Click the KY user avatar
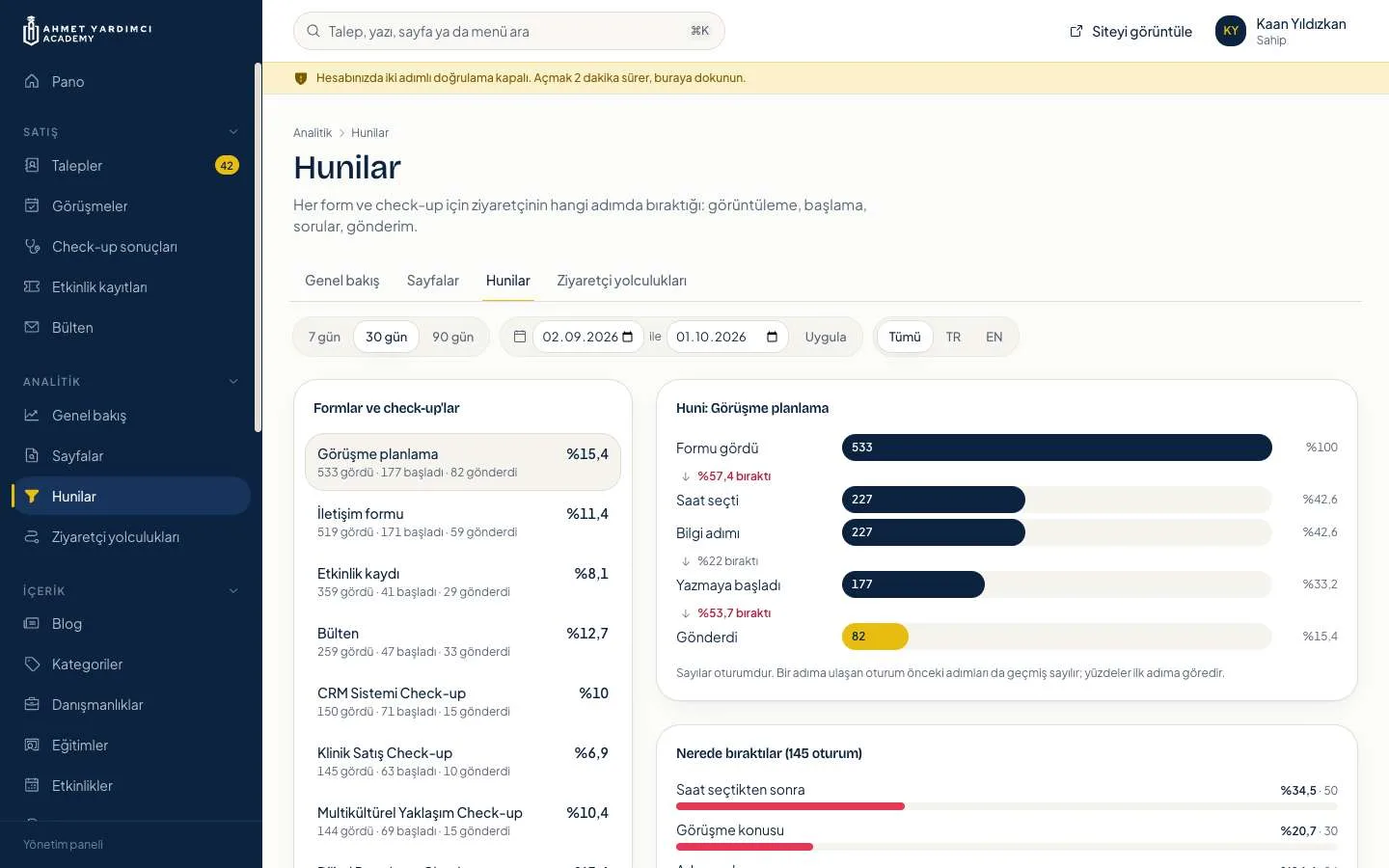 click(x=1231, y=31)
